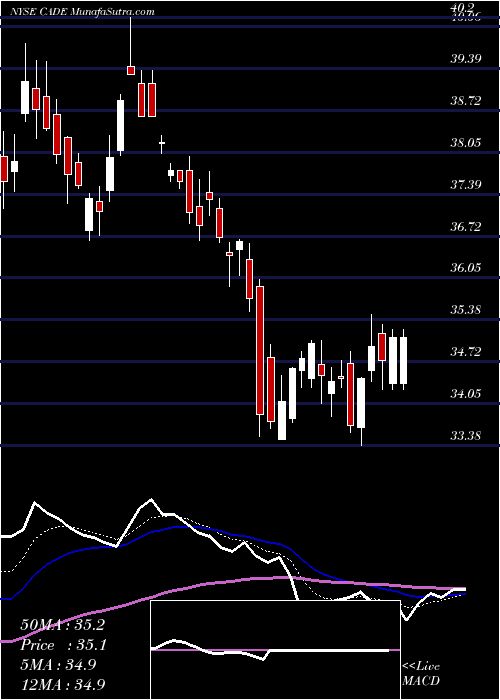This screenshot has width=500, height=700.
Task: Click the 39.39 price axis label
Action: click(x=466, y=59)
